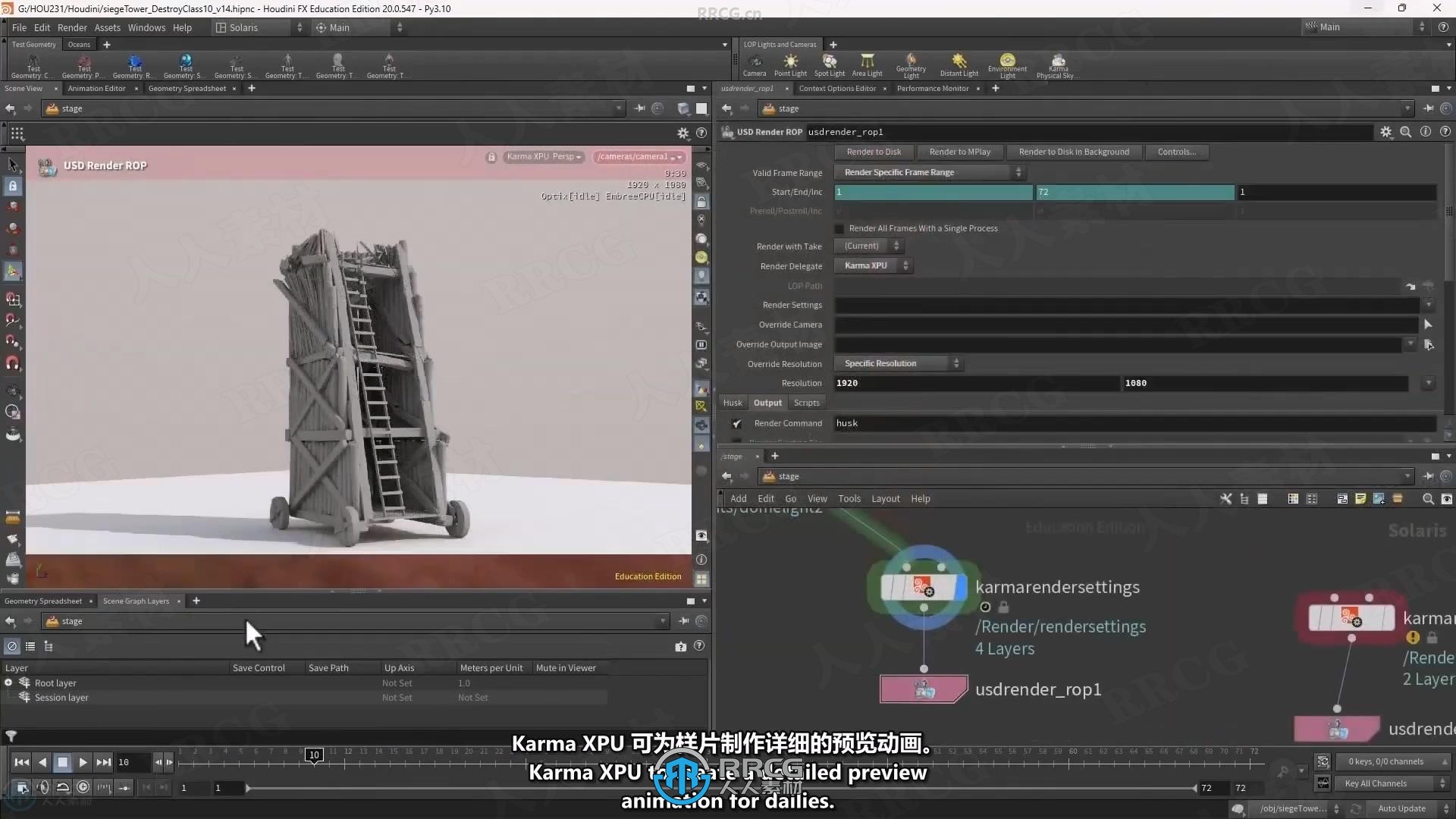
Task: Open the Solaris desktop dropdown
Action: pyautogui.click(x=259, y=27)
